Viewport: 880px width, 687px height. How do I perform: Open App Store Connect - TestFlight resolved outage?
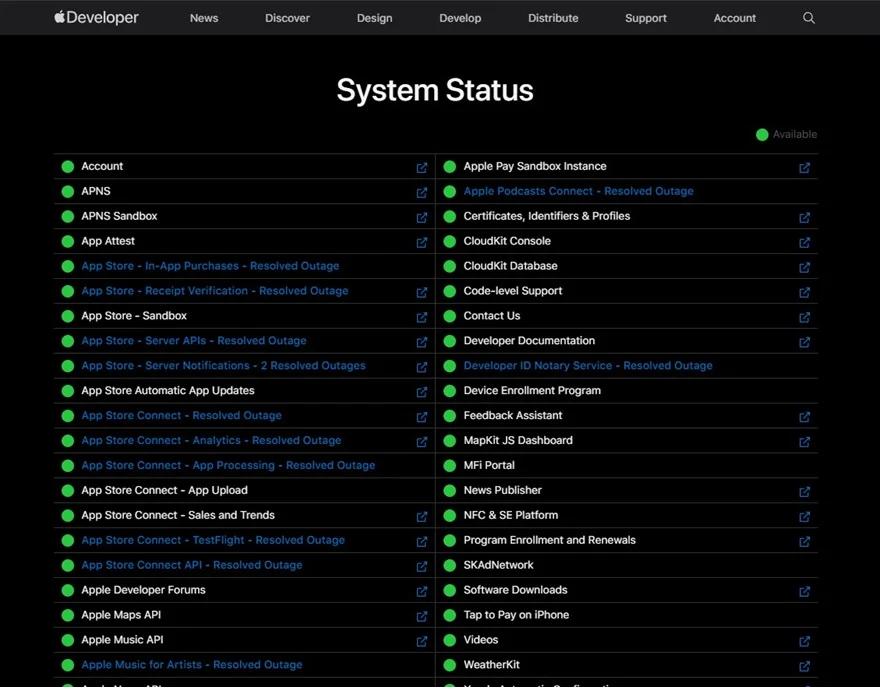pos(213,540)
